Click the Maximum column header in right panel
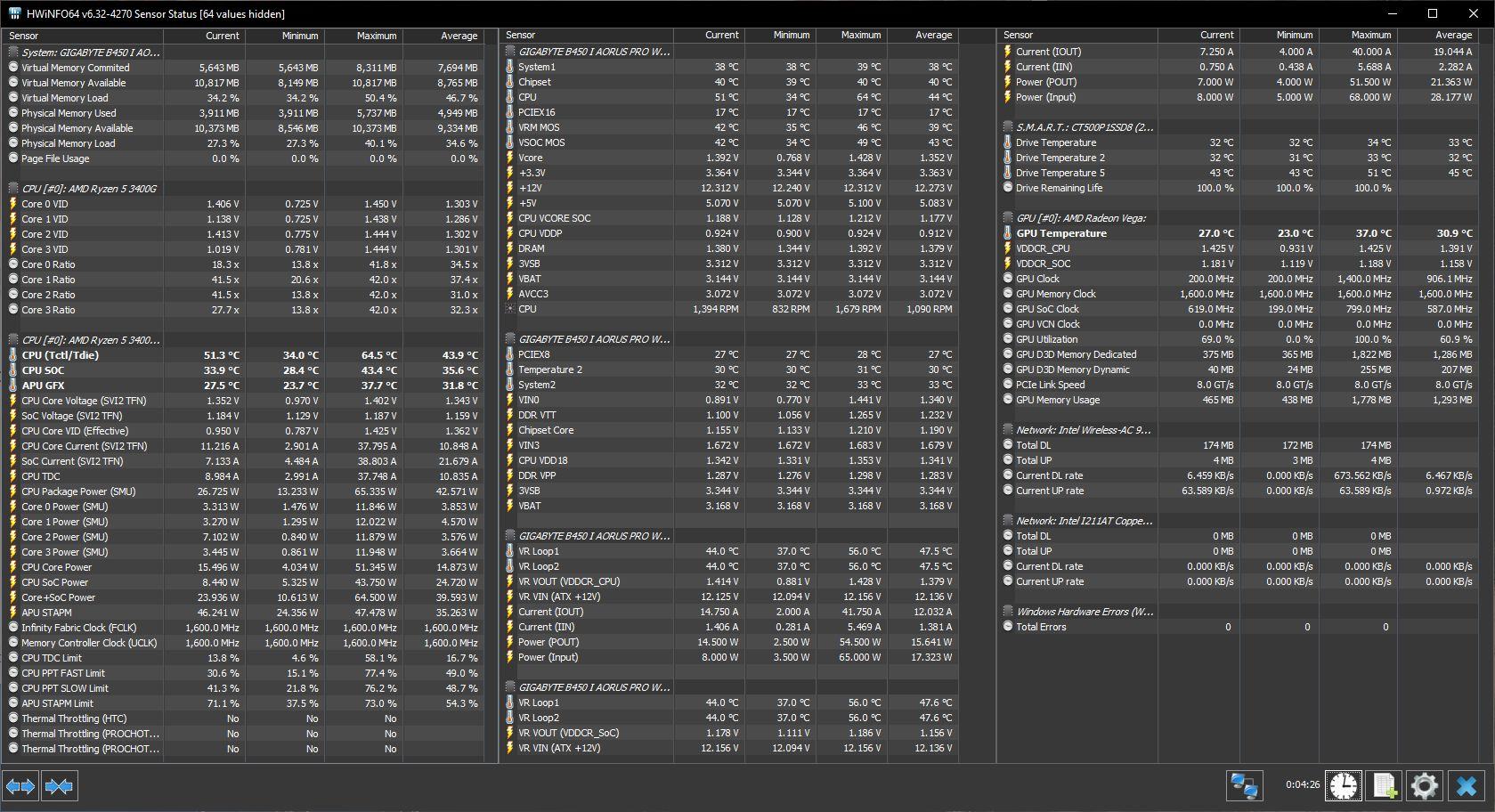This screenshot has width=1495, height=812. click(x=1358, y=36)
